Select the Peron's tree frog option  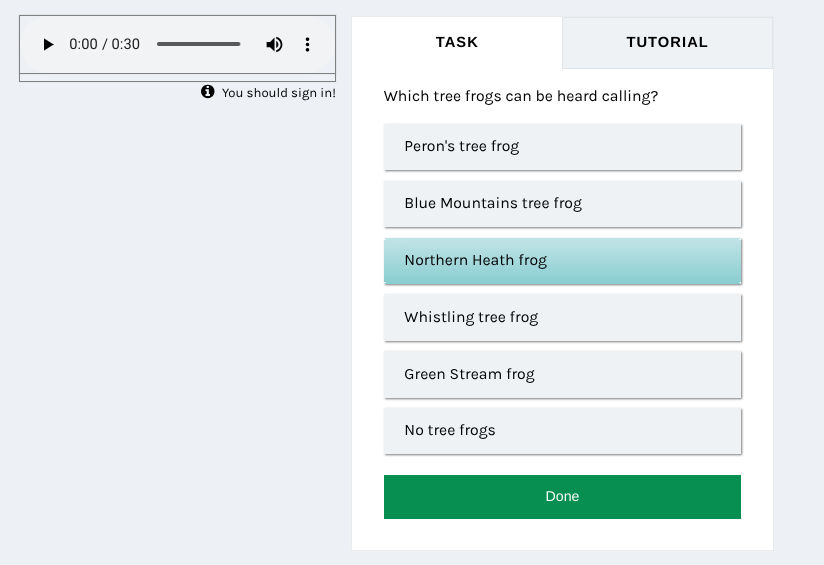(x=562, y=147)
